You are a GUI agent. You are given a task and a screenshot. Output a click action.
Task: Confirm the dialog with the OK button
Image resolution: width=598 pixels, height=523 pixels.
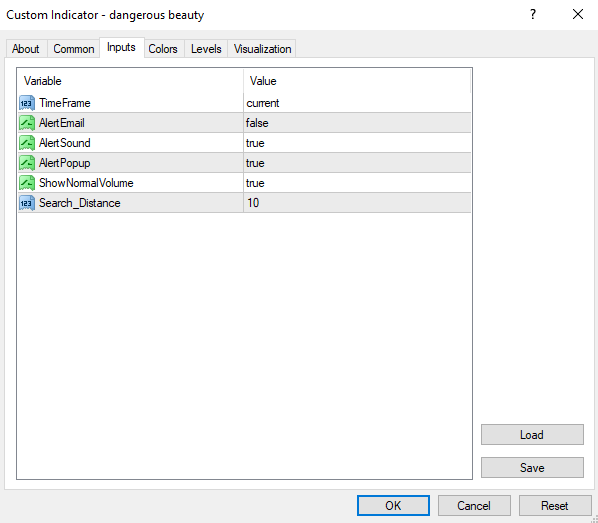[393, 505]
